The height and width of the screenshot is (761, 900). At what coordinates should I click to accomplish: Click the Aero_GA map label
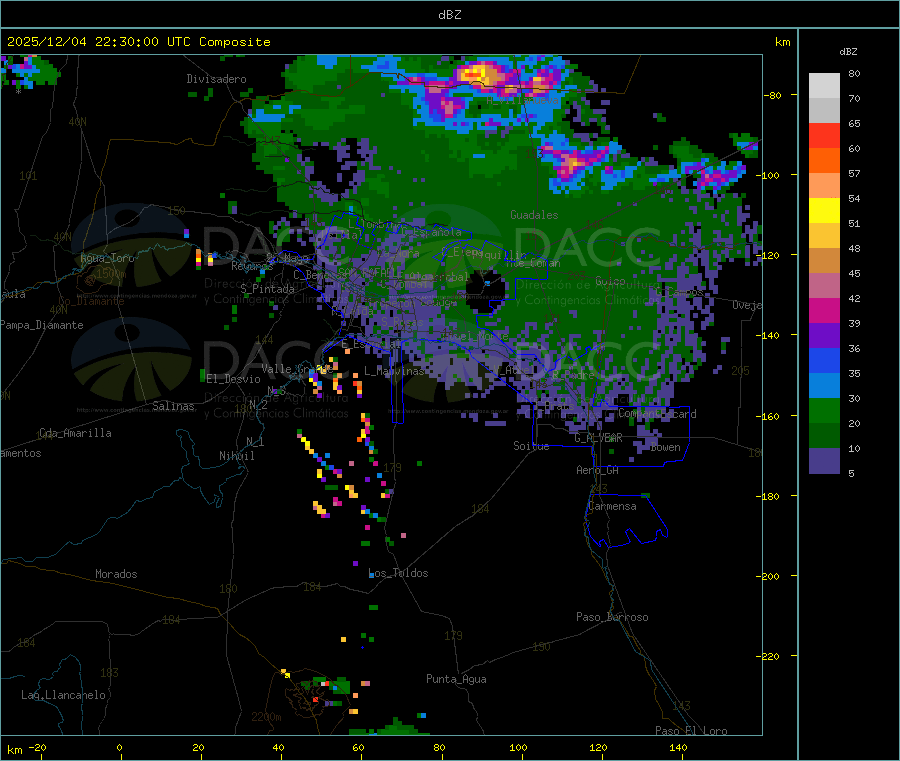[598, 470]
